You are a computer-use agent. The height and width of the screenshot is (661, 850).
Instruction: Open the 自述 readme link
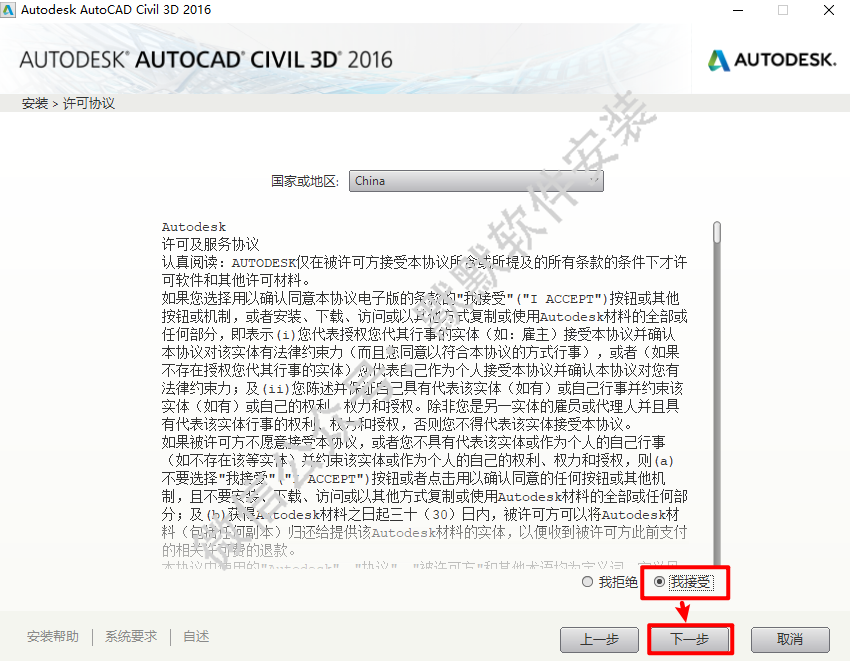[x=196, y=637]
